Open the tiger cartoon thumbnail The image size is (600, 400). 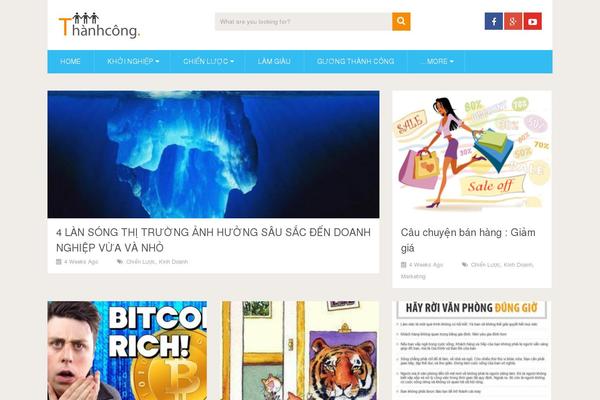[x=301, y=351]
